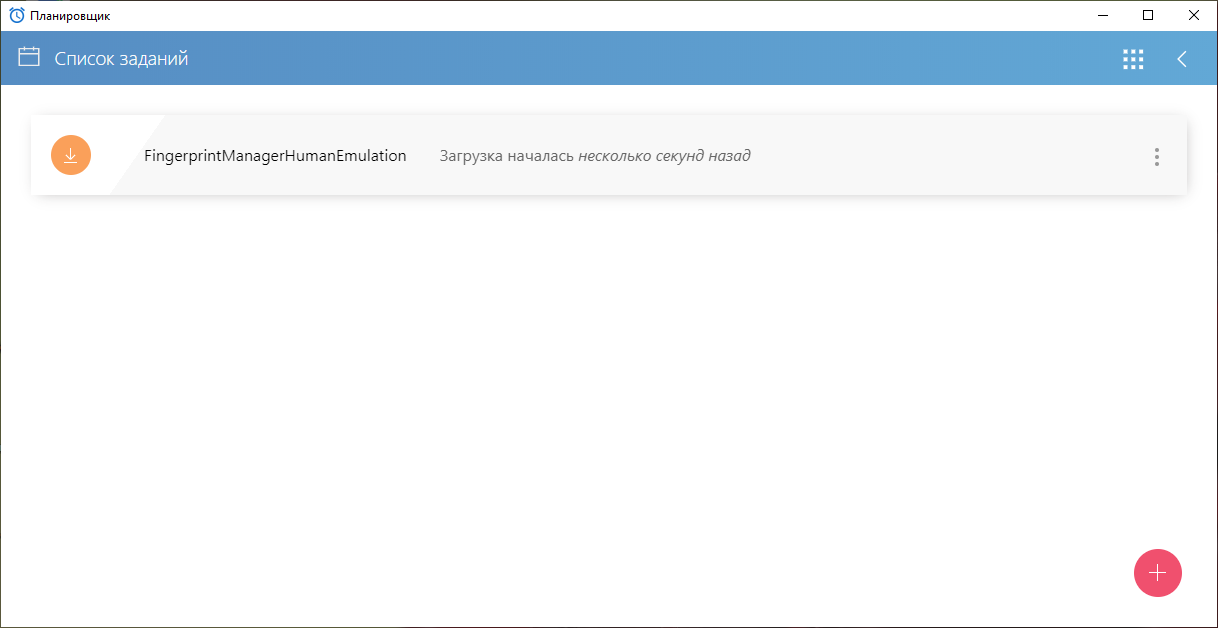Click empty area of the blue header bar
Viewport: 1218px width, 628px height.
(x=650, y=59)
